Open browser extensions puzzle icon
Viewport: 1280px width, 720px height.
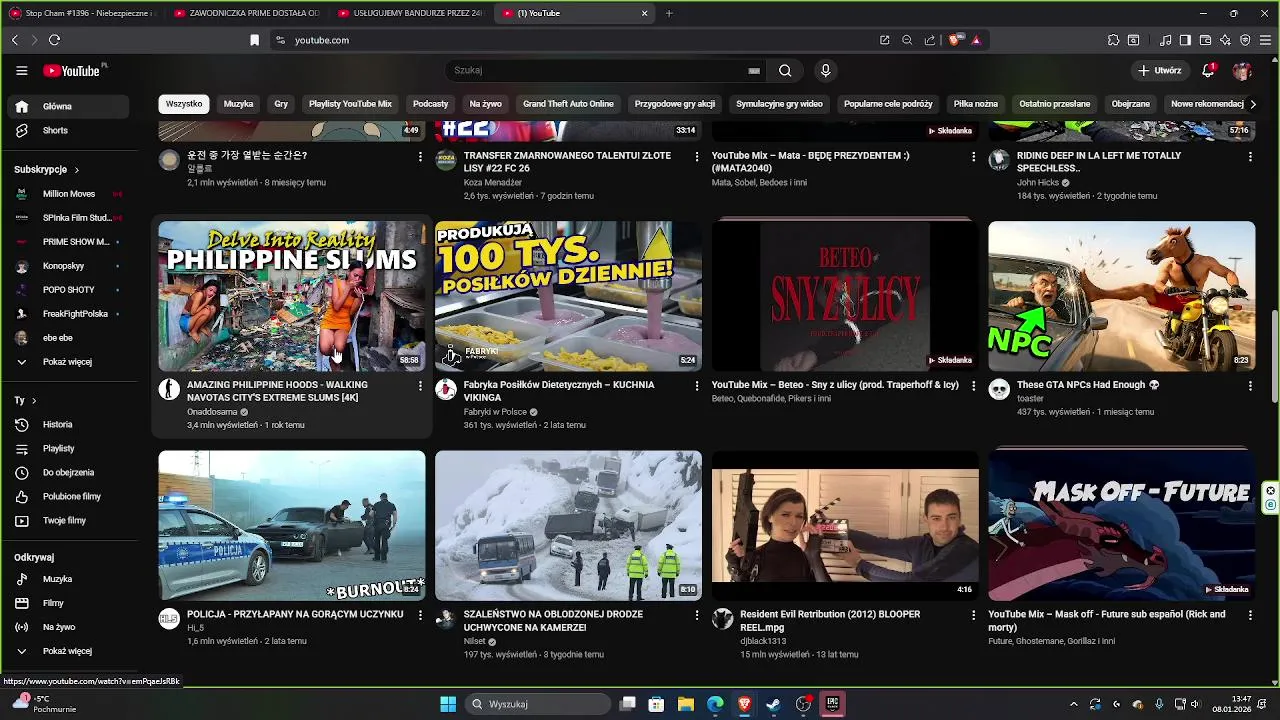pyautogui.click(x=1113, y=40)
